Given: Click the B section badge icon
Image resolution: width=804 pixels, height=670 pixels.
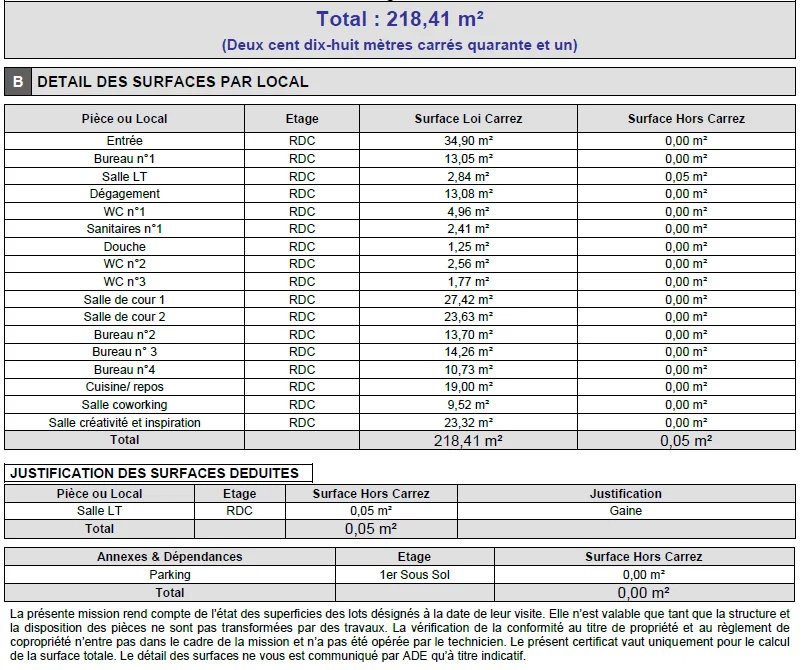Looking at the screenshot, I should (18, 82).
